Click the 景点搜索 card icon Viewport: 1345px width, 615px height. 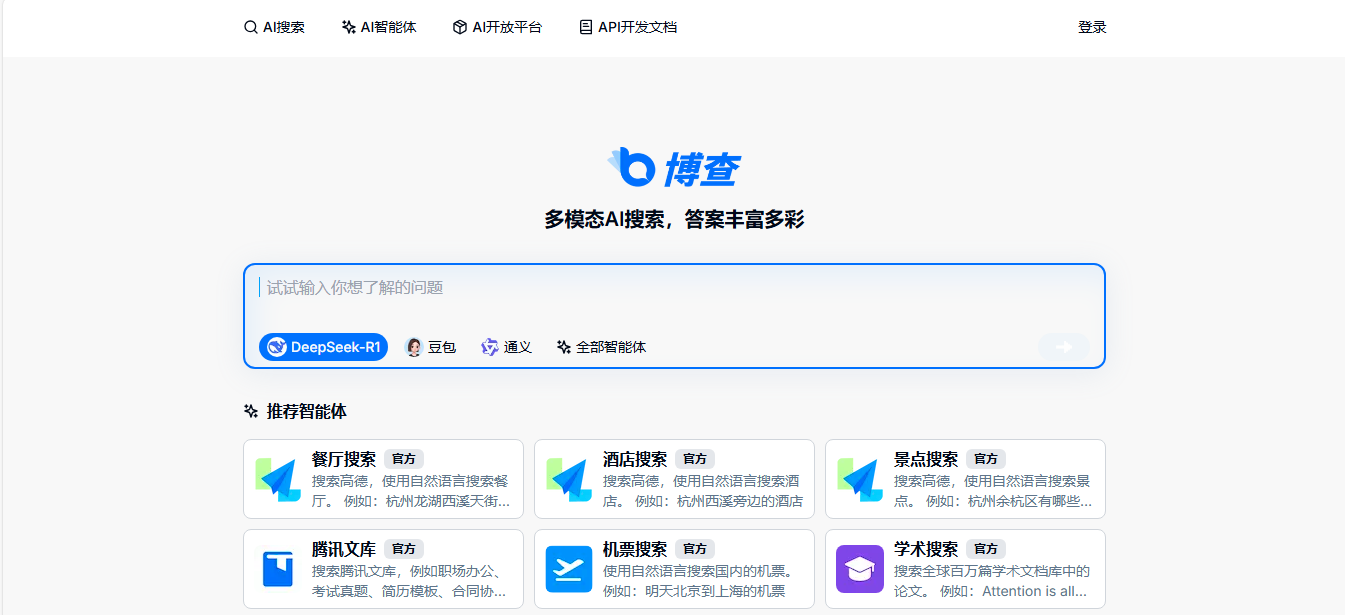pyautogui.click(x=860, y=479)
